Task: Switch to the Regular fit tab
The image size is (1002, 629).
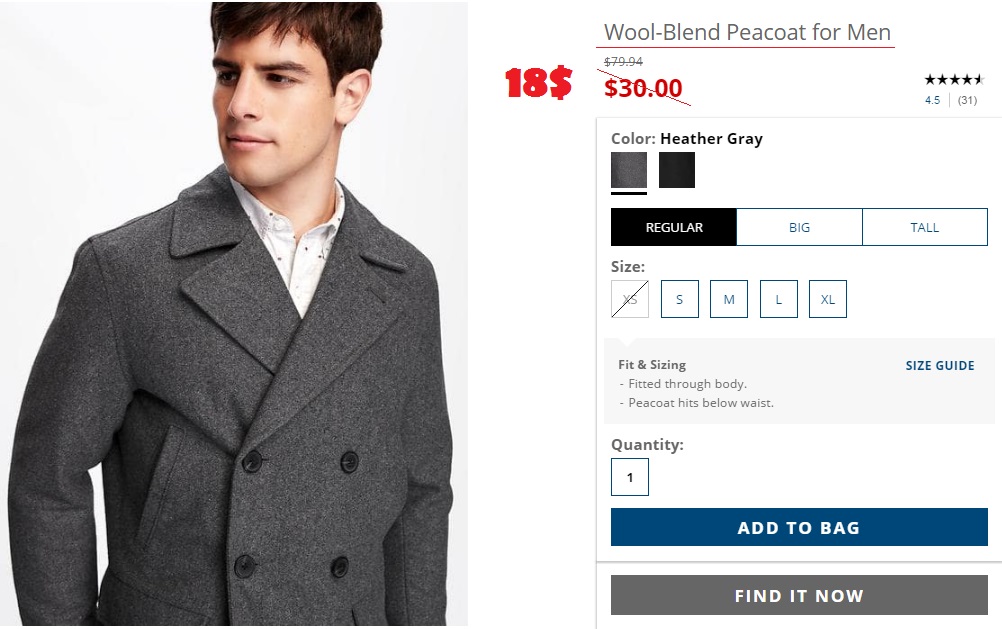Action: coord(674,228)
